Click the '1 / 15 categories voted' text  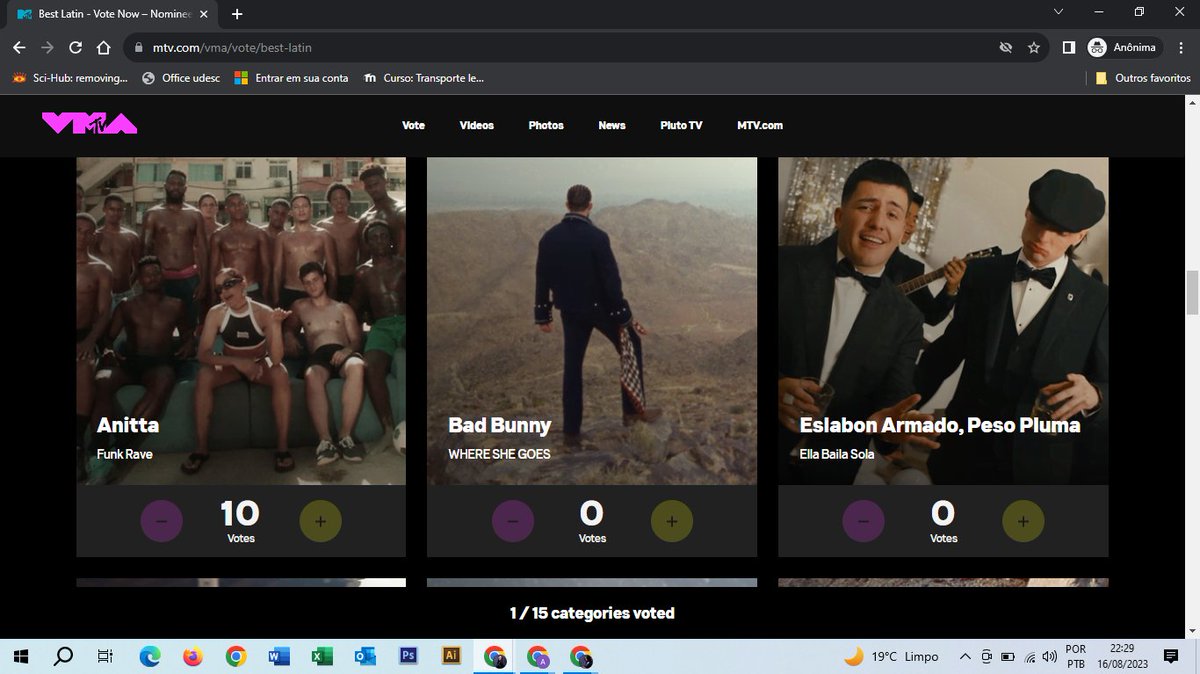[592, 613]
